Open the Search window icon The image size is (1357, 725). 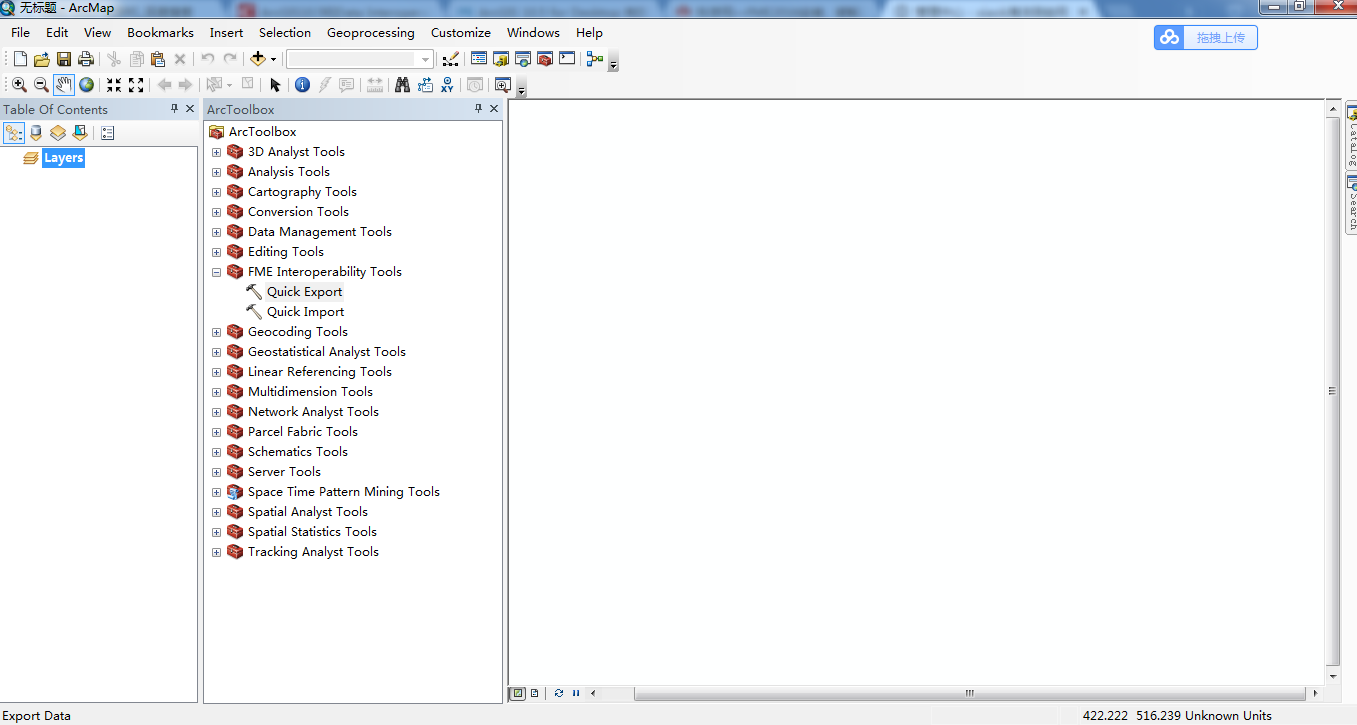pyautogui.click(x=523, y=59)
